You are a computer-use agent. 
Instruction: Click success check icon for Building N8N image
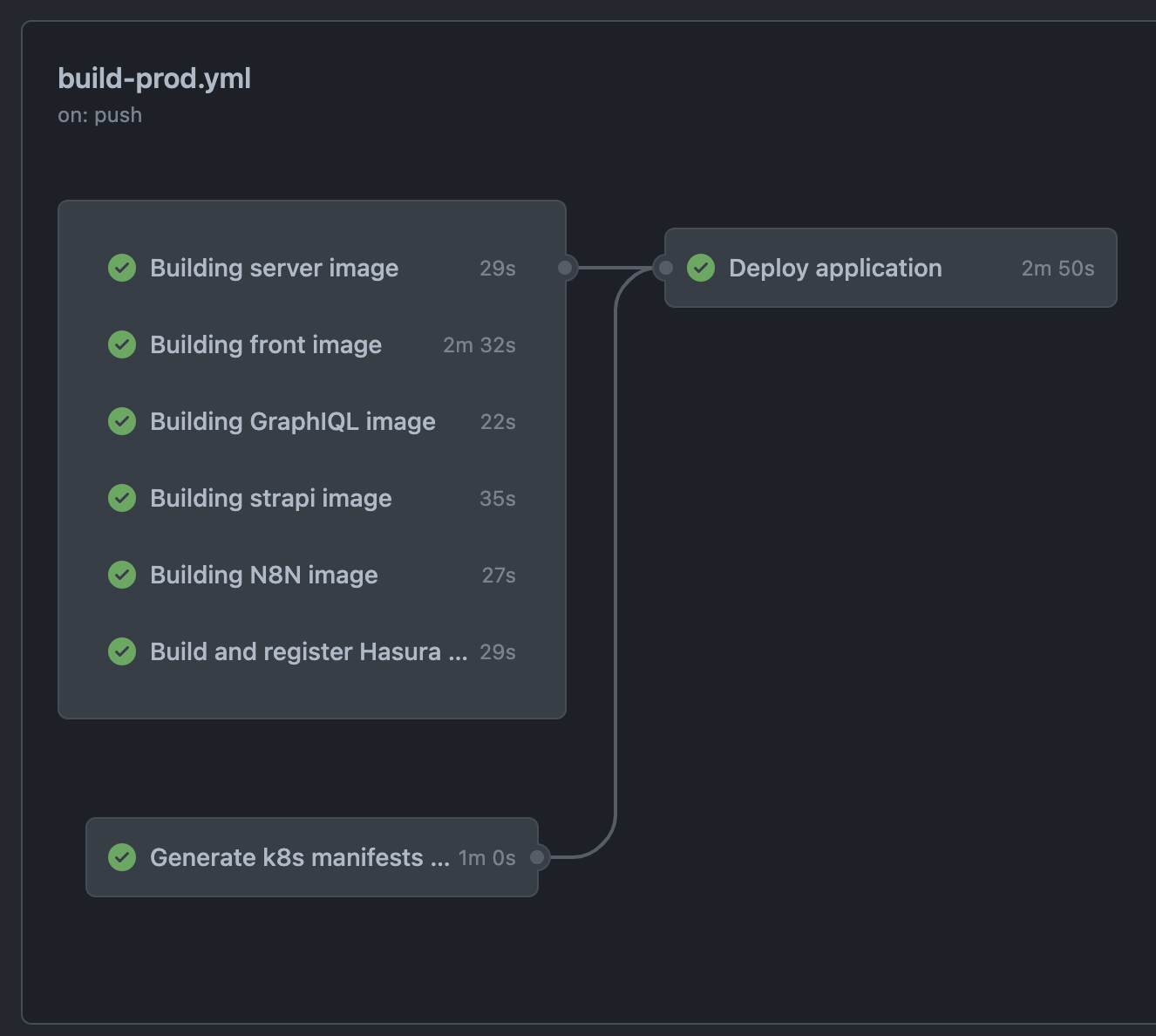pos(122,575)
